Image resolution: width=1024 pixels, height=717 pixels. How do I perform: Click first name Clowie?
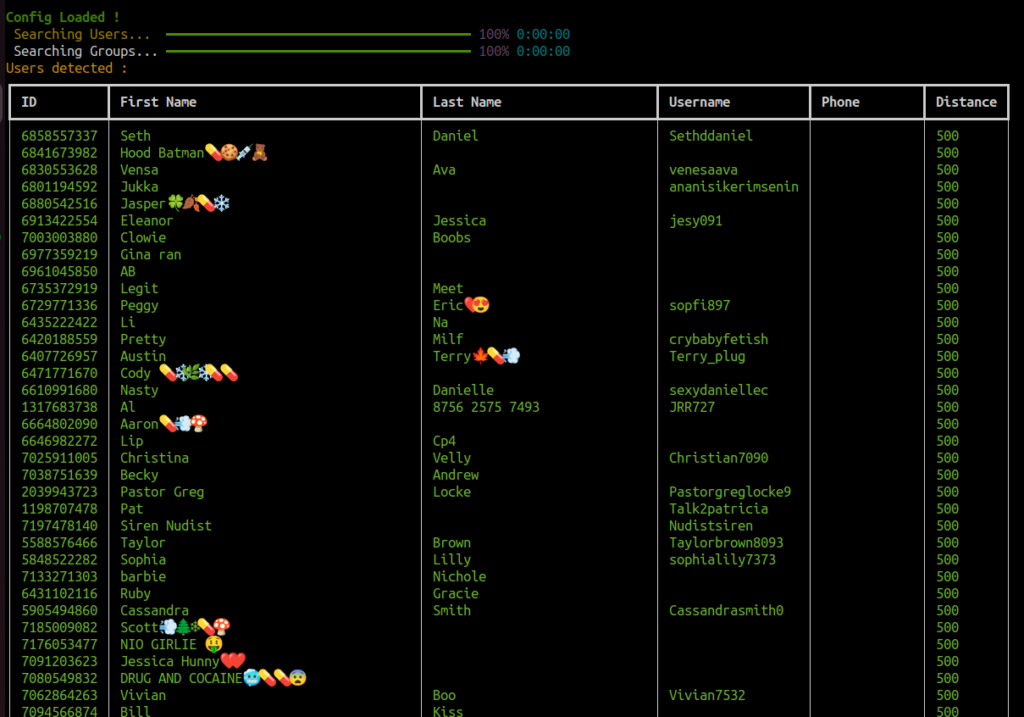point(143,238)
